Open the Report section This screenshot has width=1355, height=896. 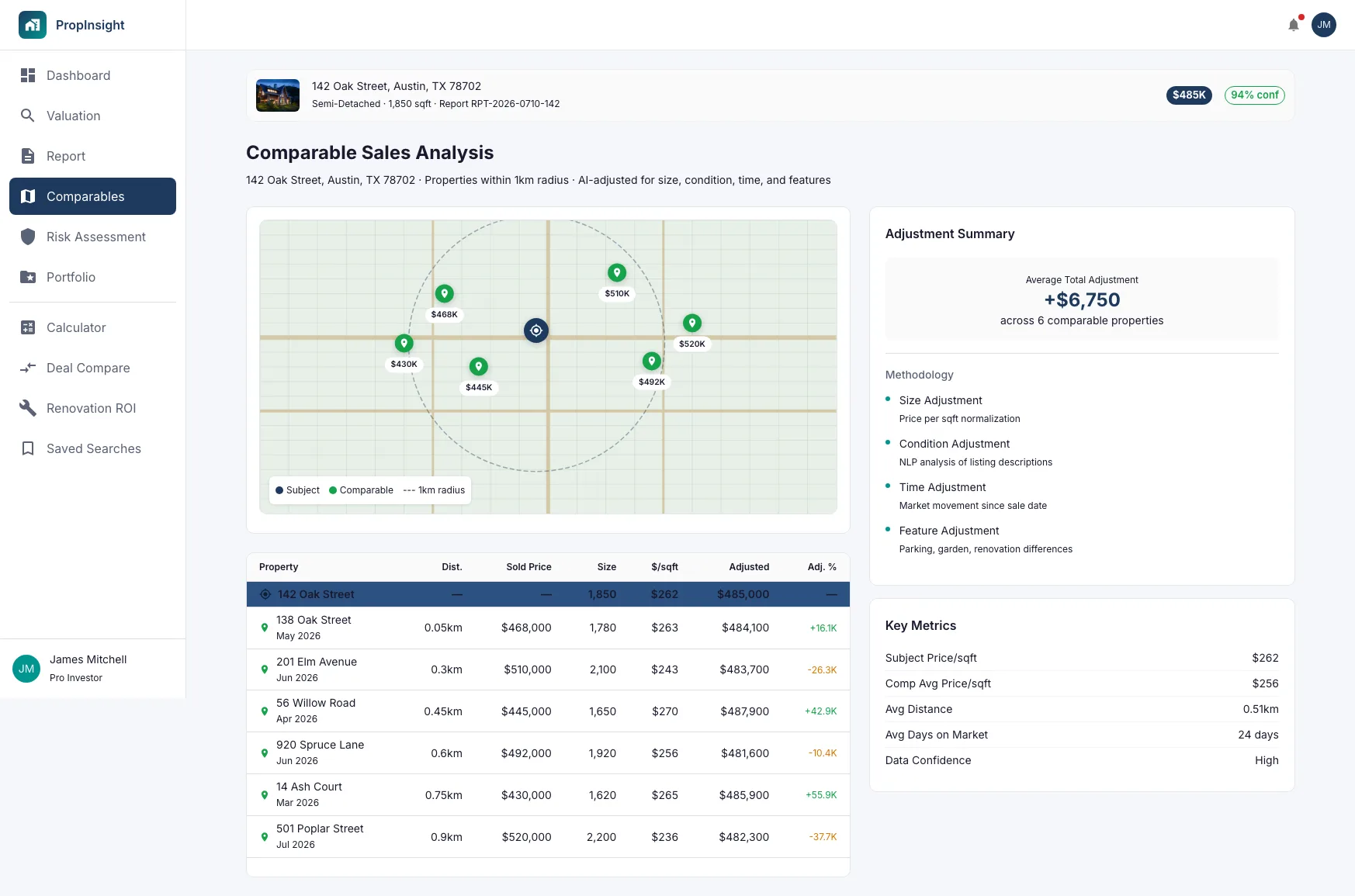coord(92,156)
